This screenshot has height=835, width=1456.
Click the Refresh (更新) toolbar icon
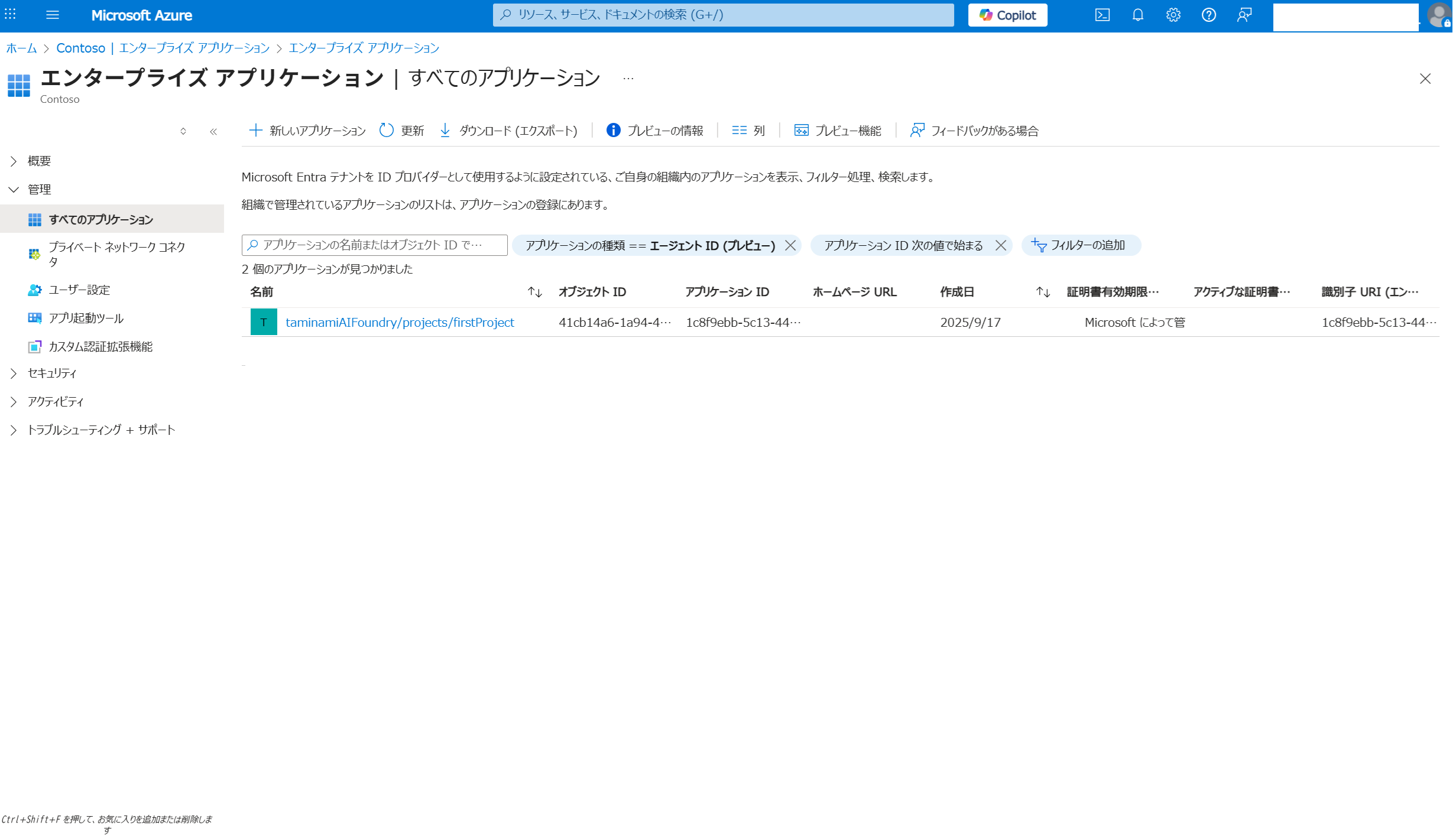coord(387,131)
